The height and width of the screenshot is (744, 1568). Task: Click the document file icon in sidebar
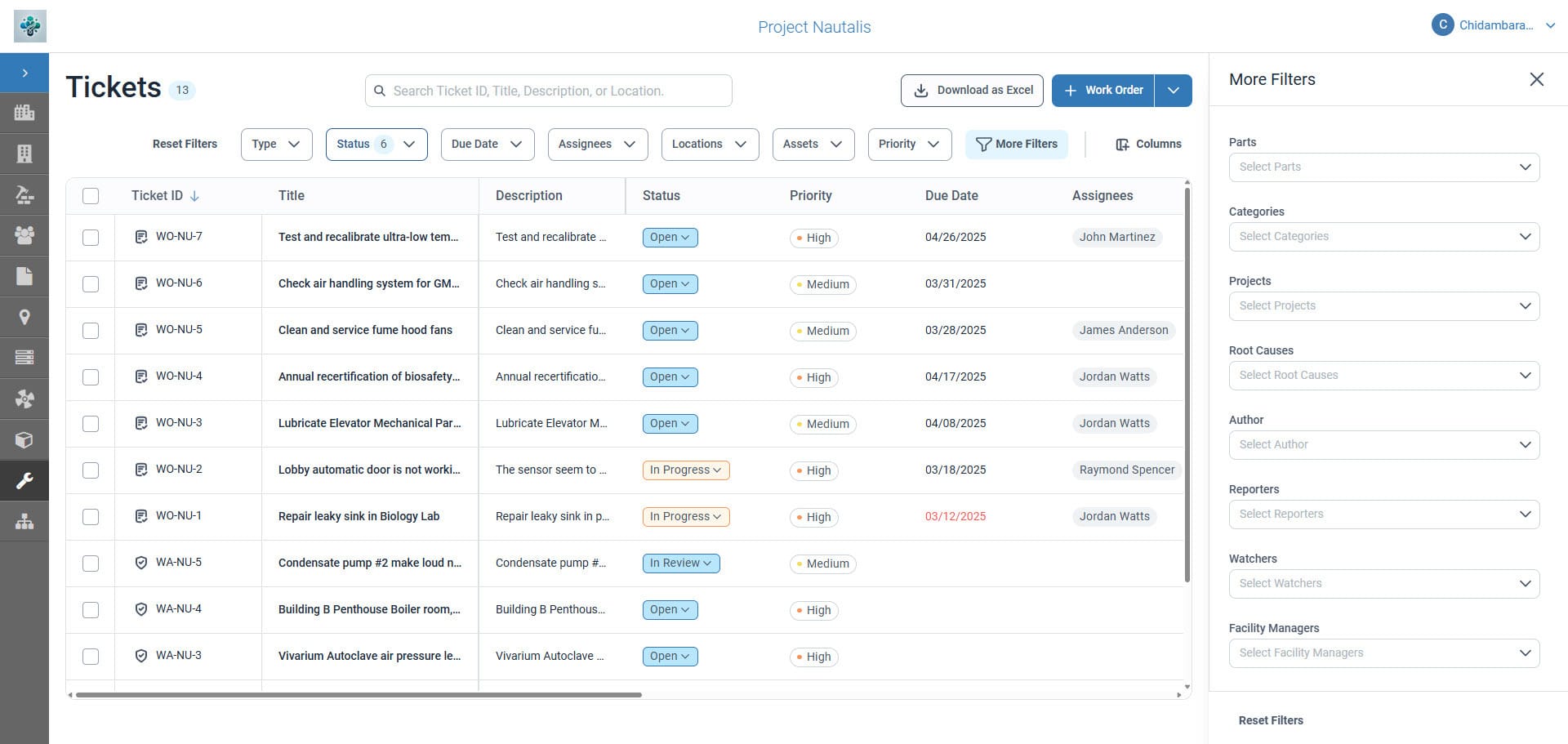(x=24, y=276)
